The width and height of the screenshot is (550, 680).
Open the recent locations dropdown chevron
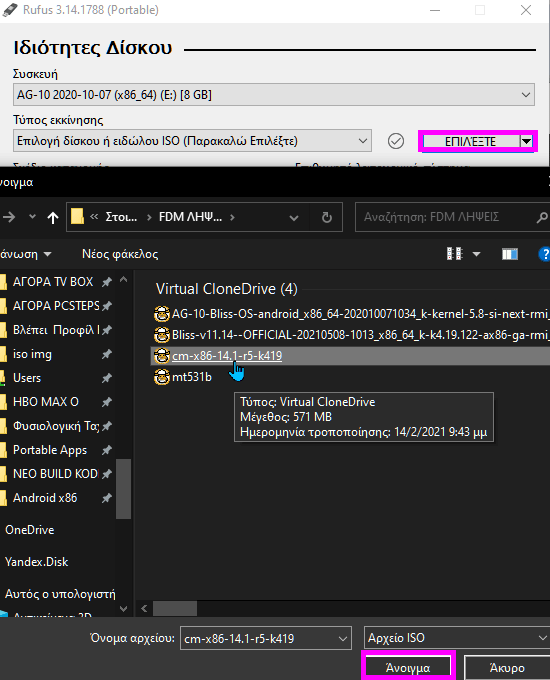(32, 216)
